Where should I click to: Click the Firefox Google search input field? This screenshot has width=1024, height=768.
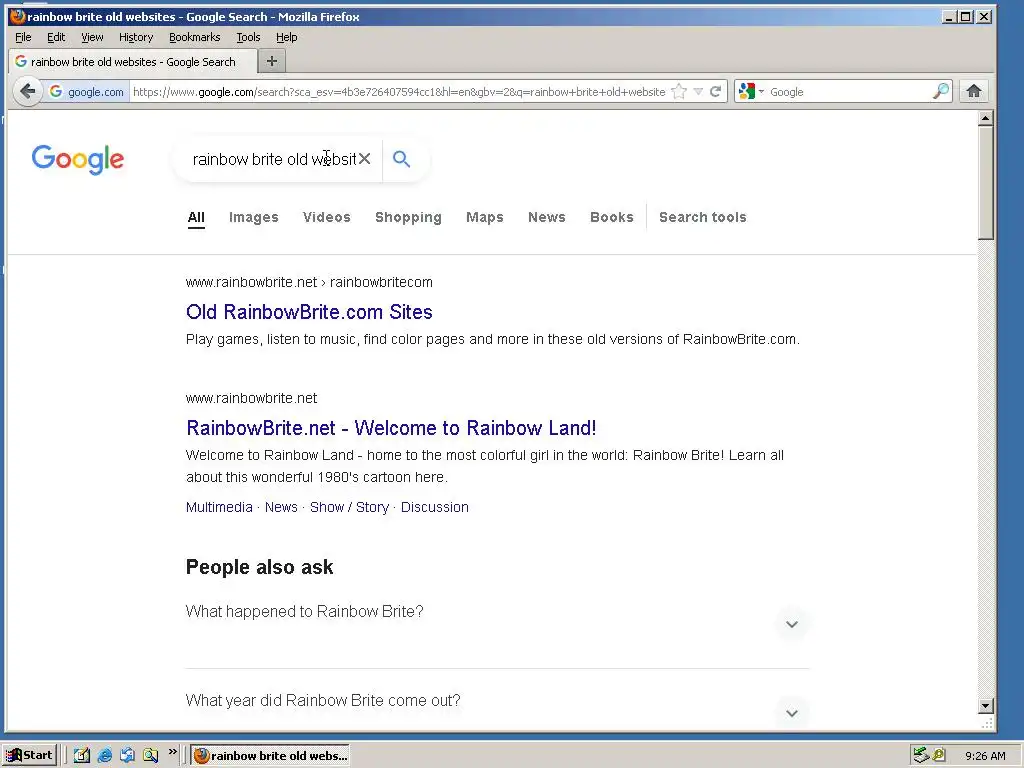[x=849, y=92]
